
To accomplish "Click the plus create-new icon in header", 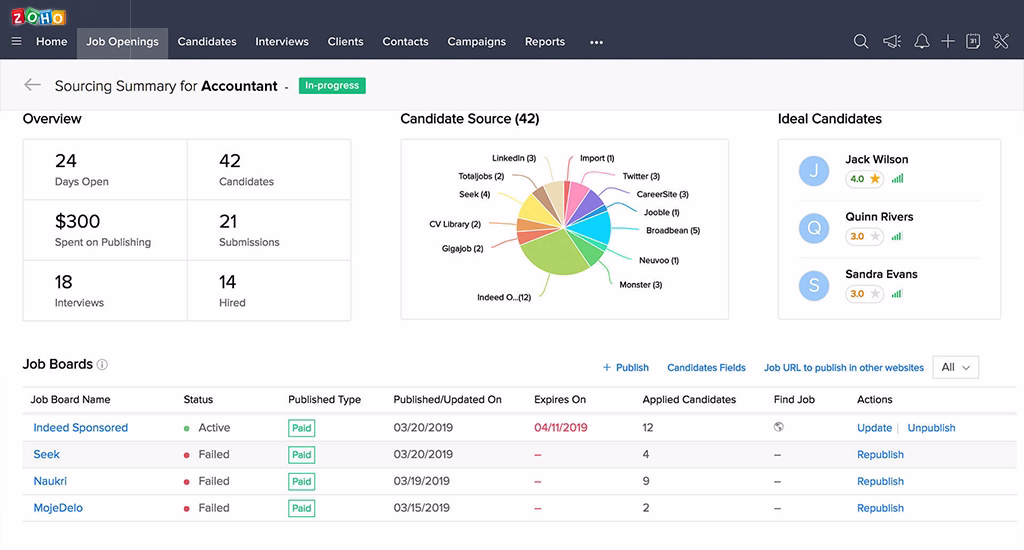I will pos(948,42).
